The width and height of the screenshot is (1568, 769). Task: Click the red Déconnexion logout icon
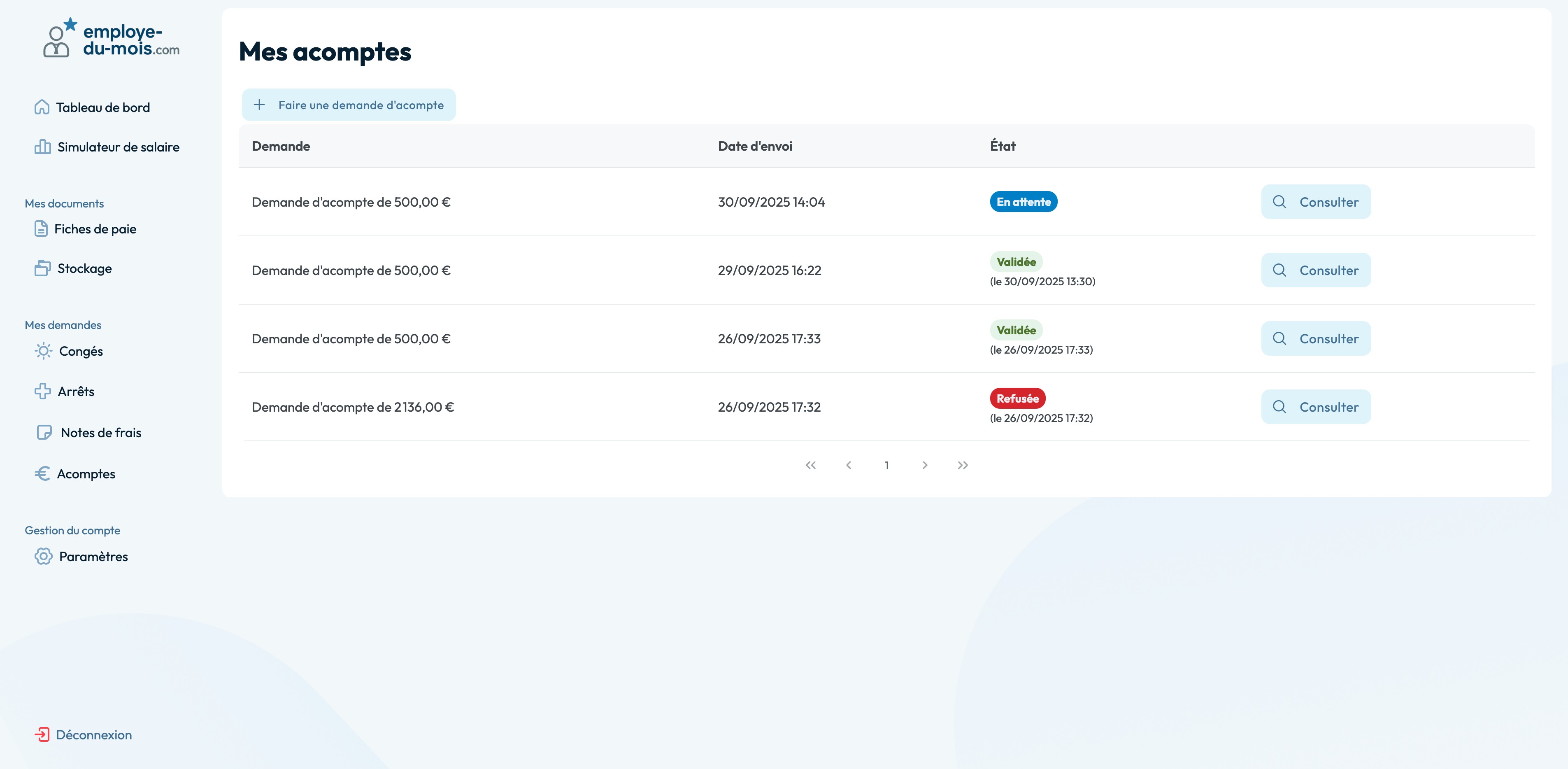tap(42, 735)
